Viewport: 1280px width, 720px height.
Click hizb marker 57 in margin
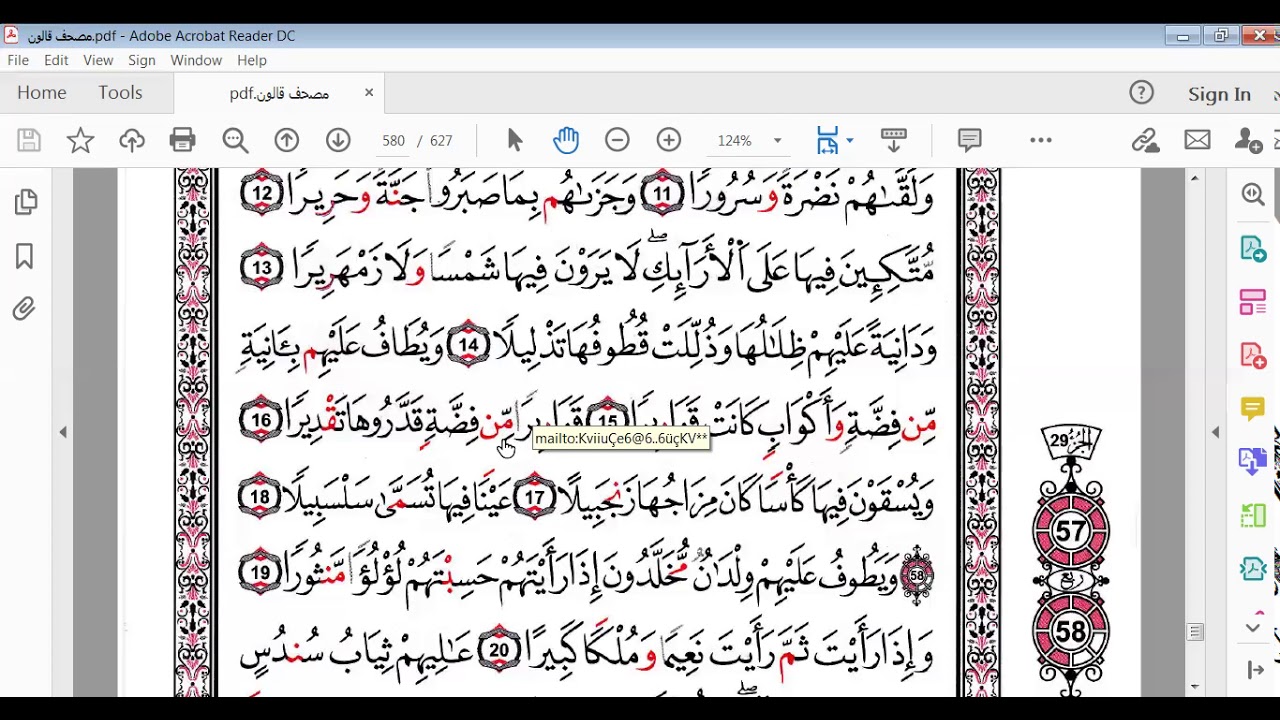pos(1071,530)
